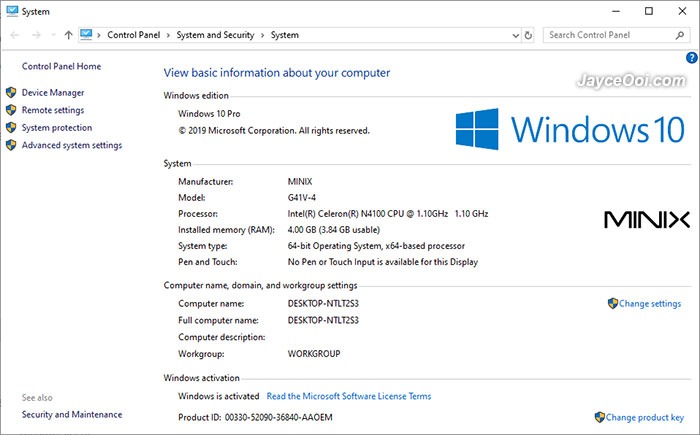Expand chevron after Control Panel breadcrumb

(168, 35)
